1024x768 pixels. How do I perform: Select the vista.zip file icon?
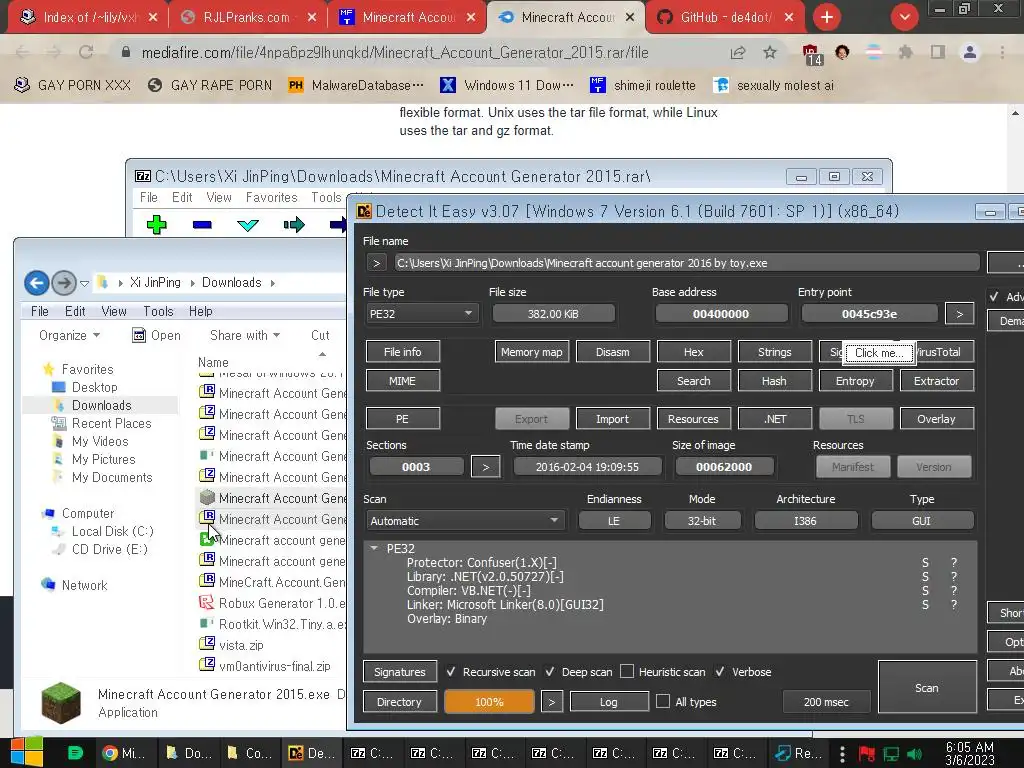[x=207, y=643]
